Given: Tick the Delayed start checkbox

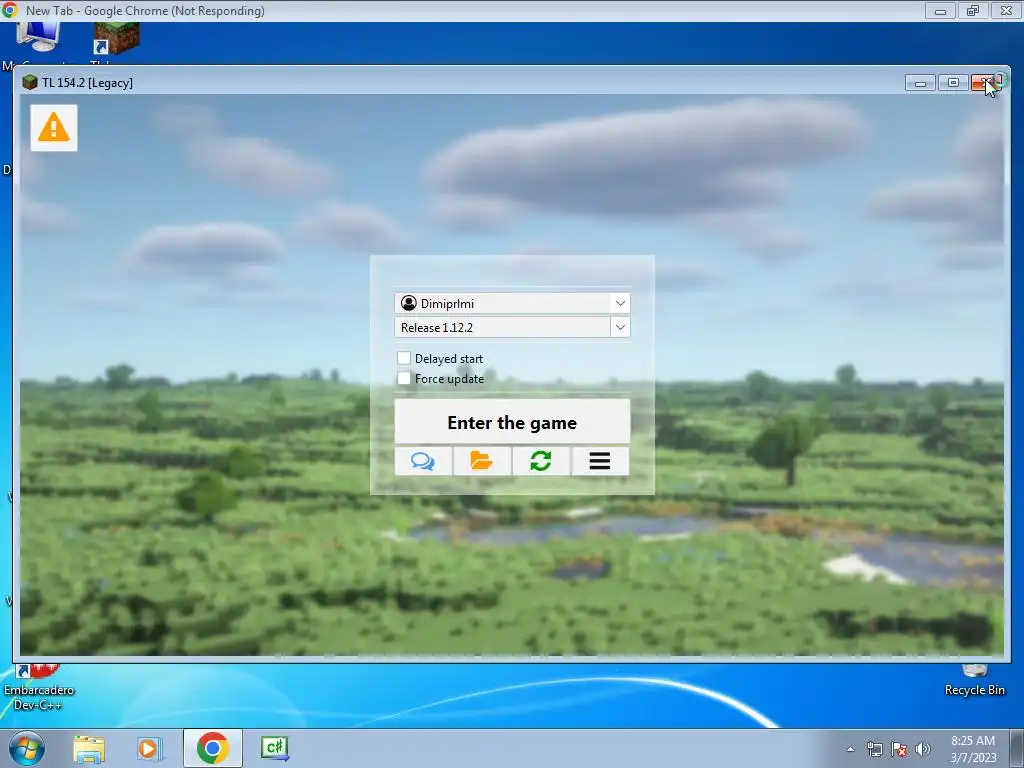Looking at the screenshot, I should point(404,358).
